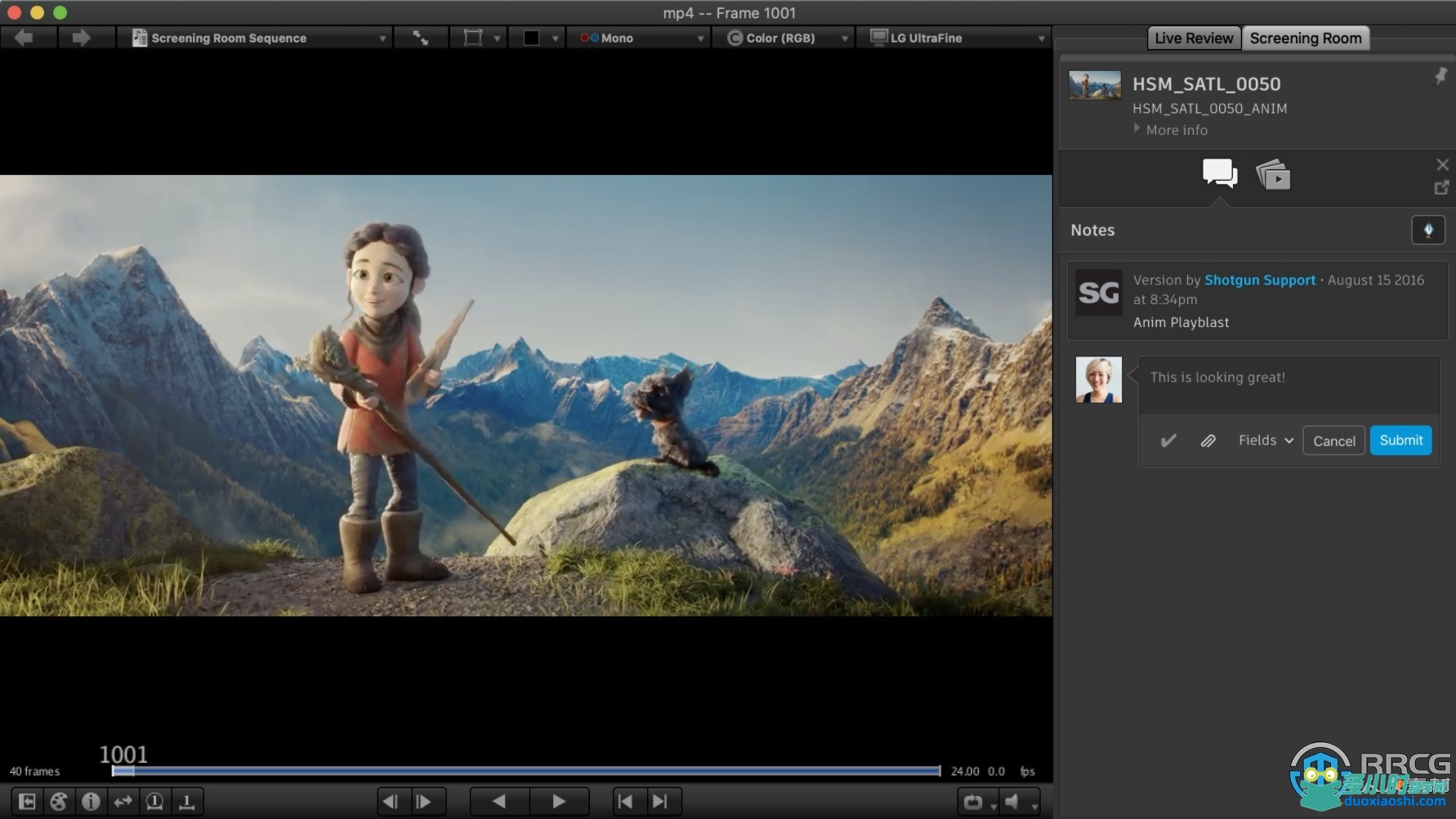Viewport: 1456px width, 819px height.
Task: Click into the note text field
Action: pos(1289,385)
